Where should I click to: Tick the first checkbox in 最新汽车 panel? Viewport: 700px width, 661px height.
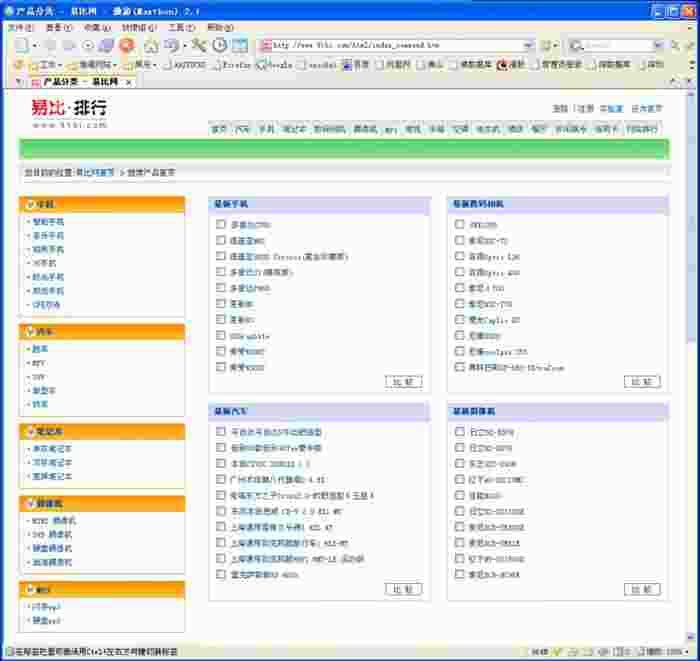pos(221,432)
